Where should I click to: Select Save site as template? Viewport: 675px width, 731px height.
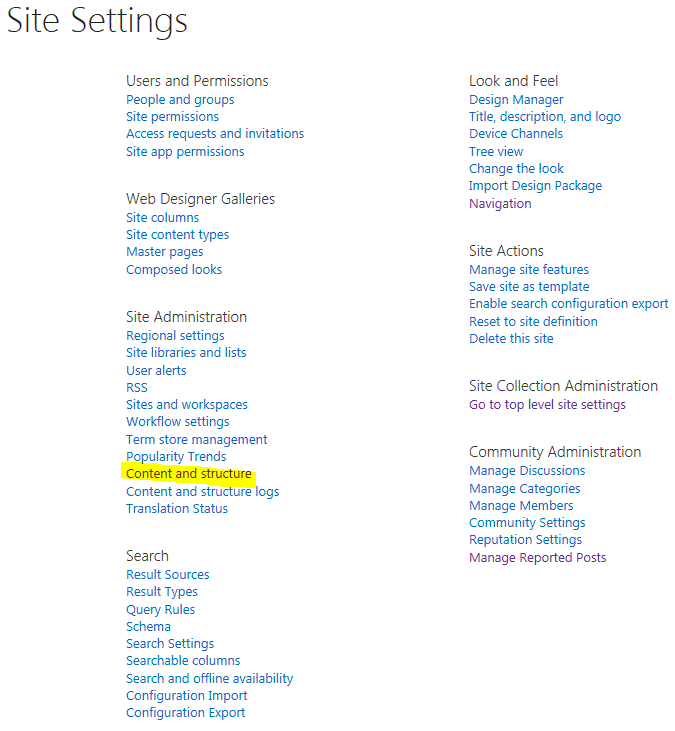(x=529, y=287)
